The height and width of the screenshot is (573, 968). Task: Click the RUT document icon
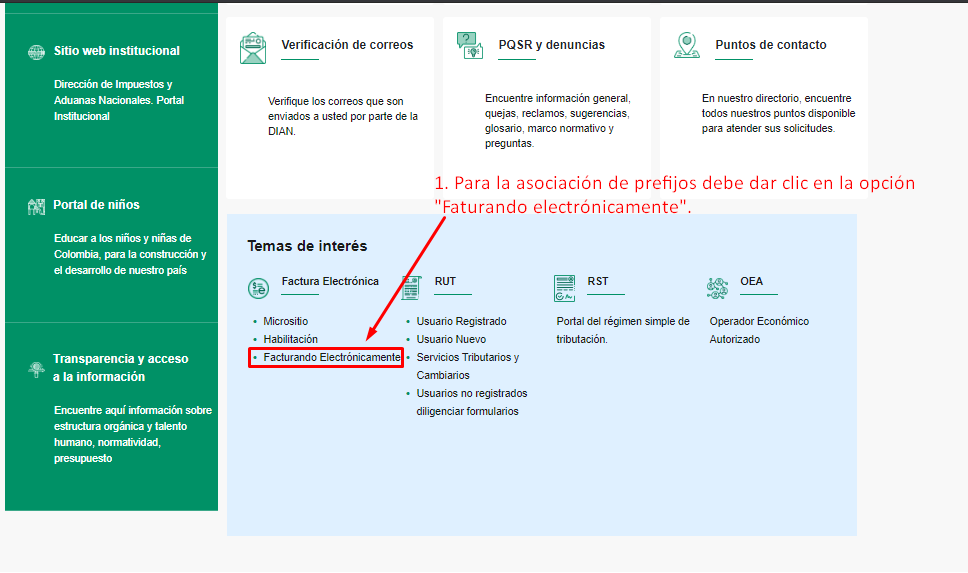[x=411, y=288]
